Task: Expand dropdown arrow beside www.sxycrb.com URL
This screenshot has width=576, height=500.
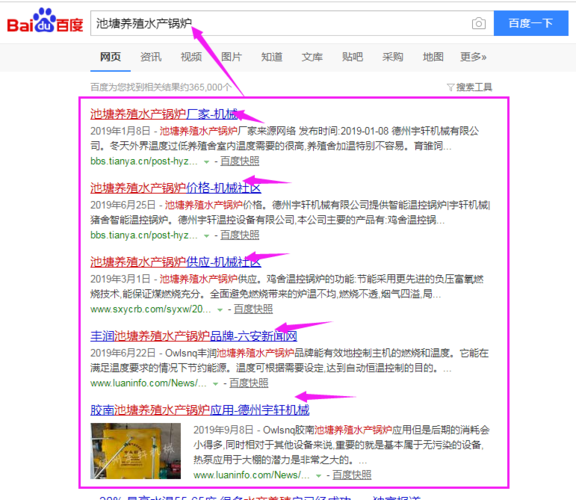Action: [220, 310]
